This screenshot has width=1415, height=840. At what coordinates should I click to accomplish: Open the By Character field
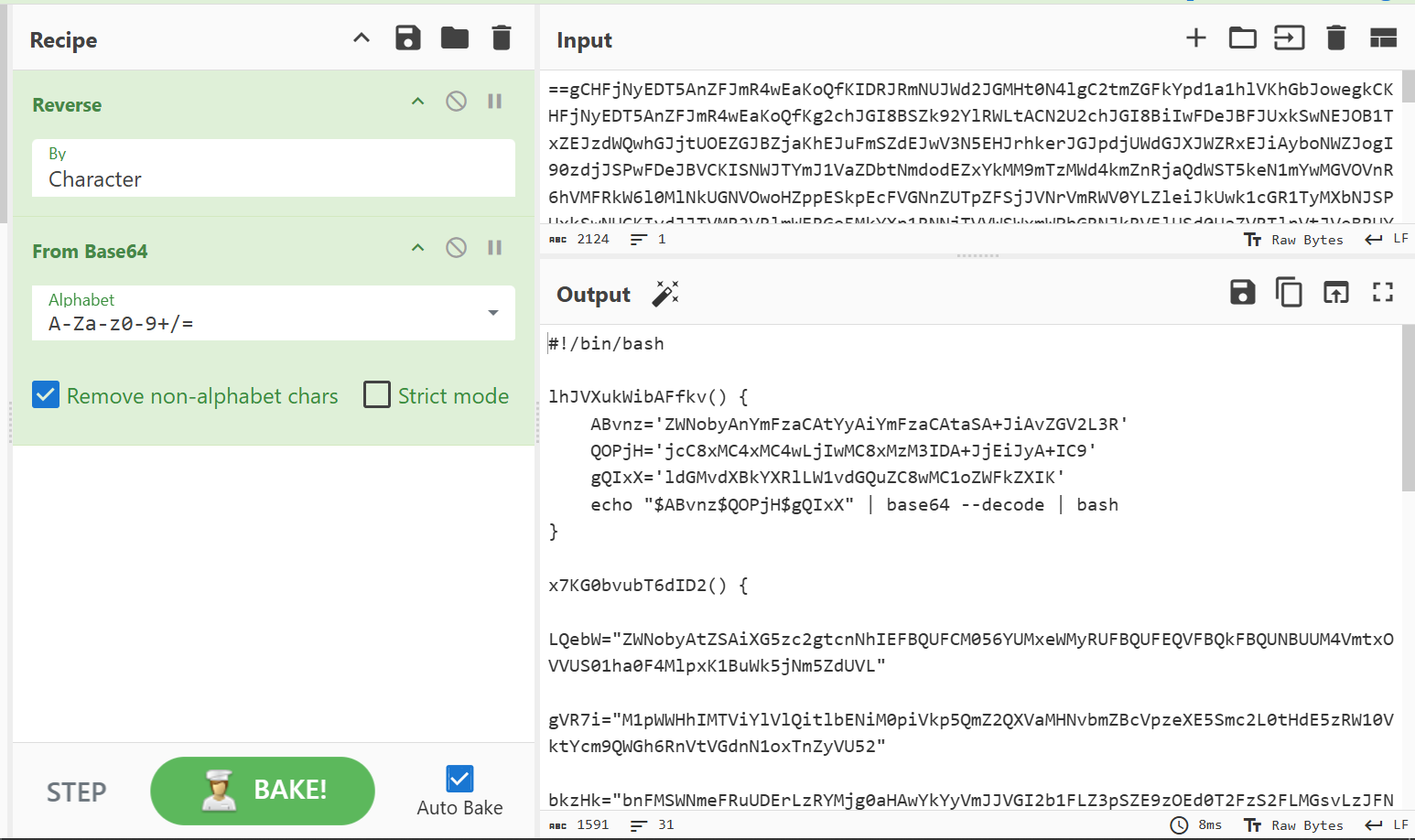point(274,168)
